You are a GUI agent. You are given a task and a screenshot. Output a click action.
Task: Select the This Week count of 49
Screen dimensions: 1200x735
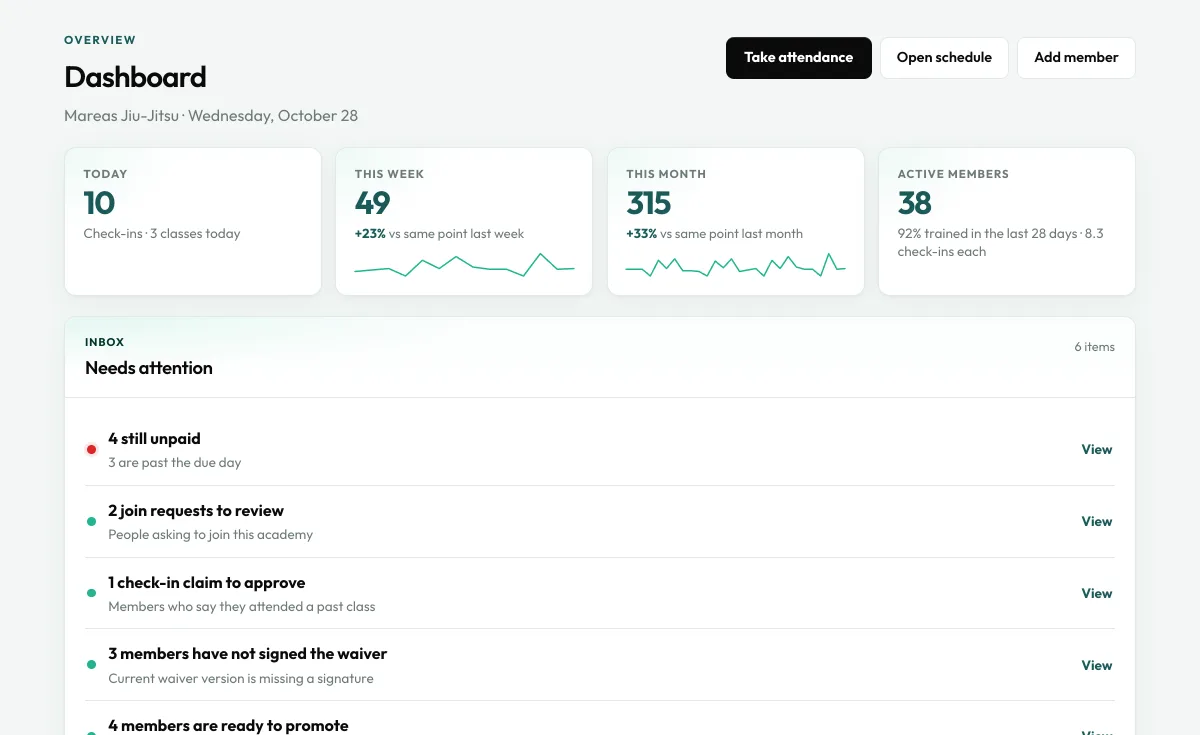click(x=372, y=204)
